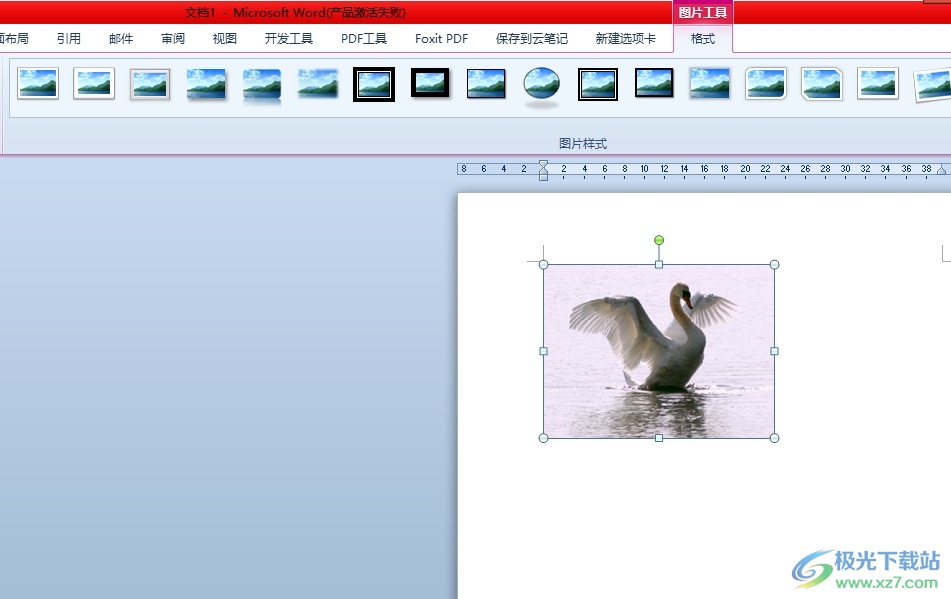The image size is (951, 599).
Task: Apply the Compound Frame Black picture style
Action: 598,84
